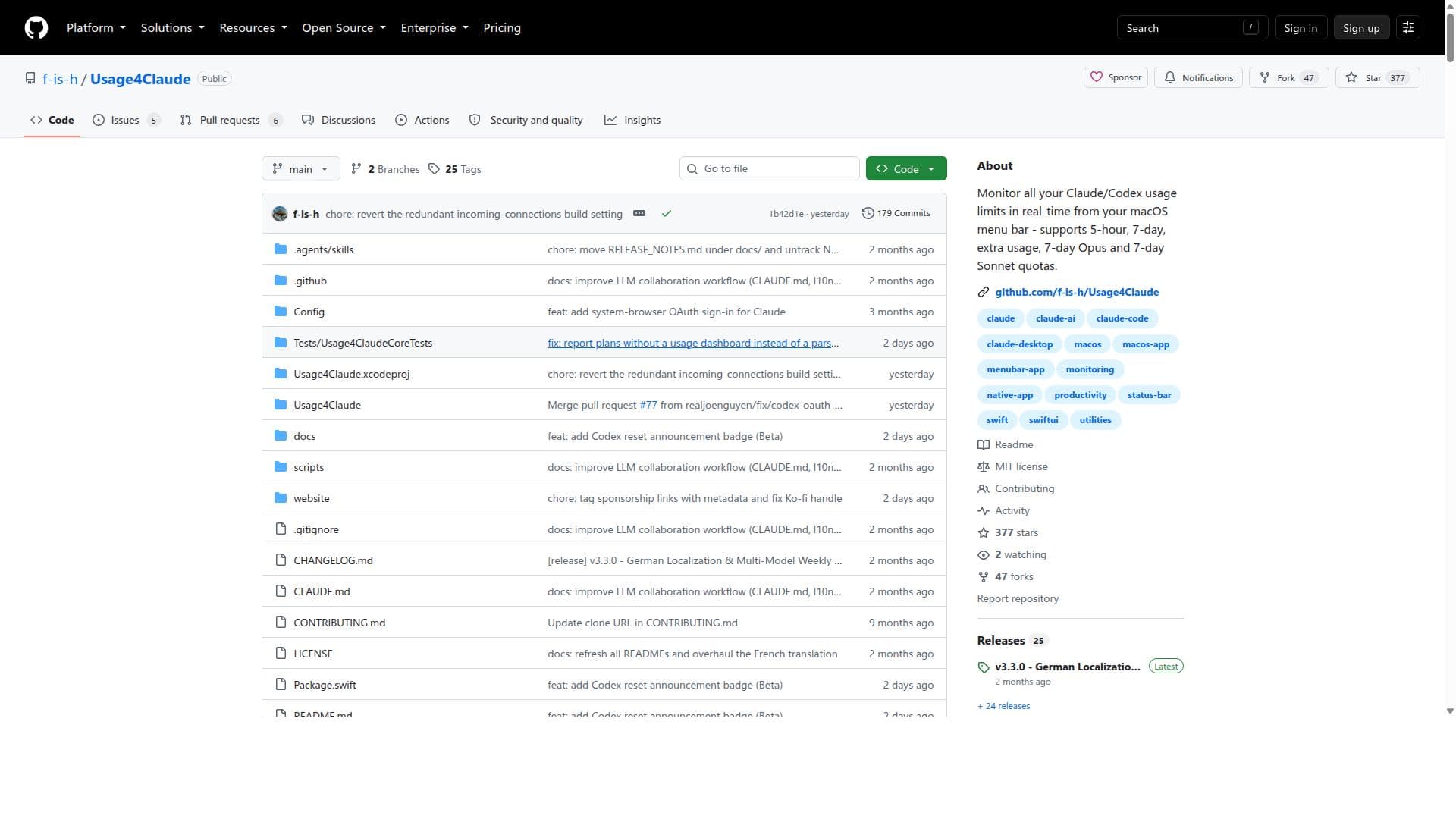View the green check build status
The height and width of the screenshot is (819, 1456).
point(667,214)
